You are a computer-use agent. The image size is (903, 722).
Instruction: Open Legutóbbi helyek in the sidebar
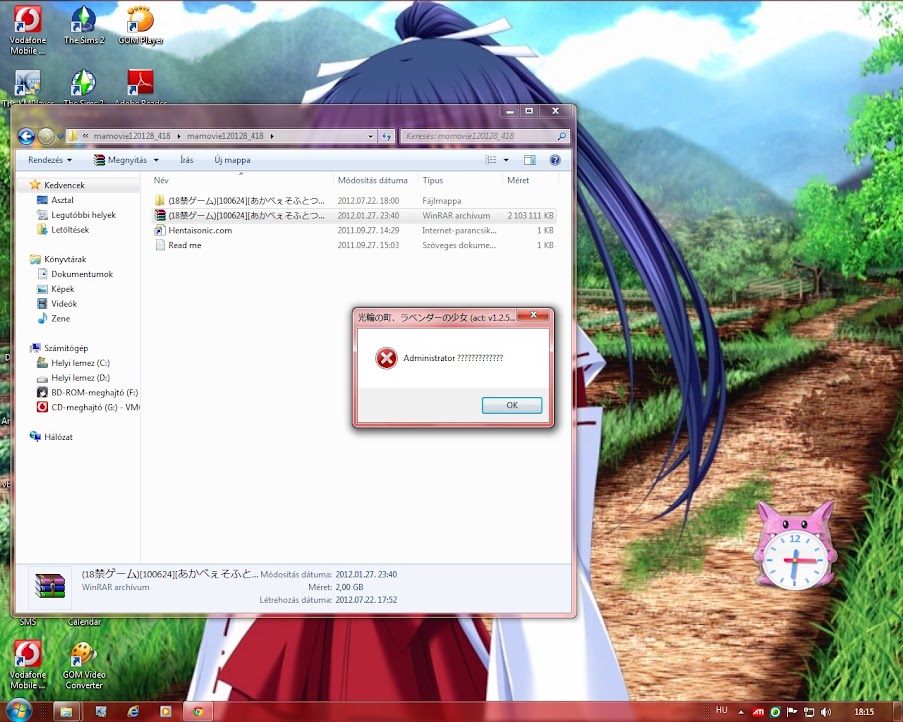tap(83, 215)
